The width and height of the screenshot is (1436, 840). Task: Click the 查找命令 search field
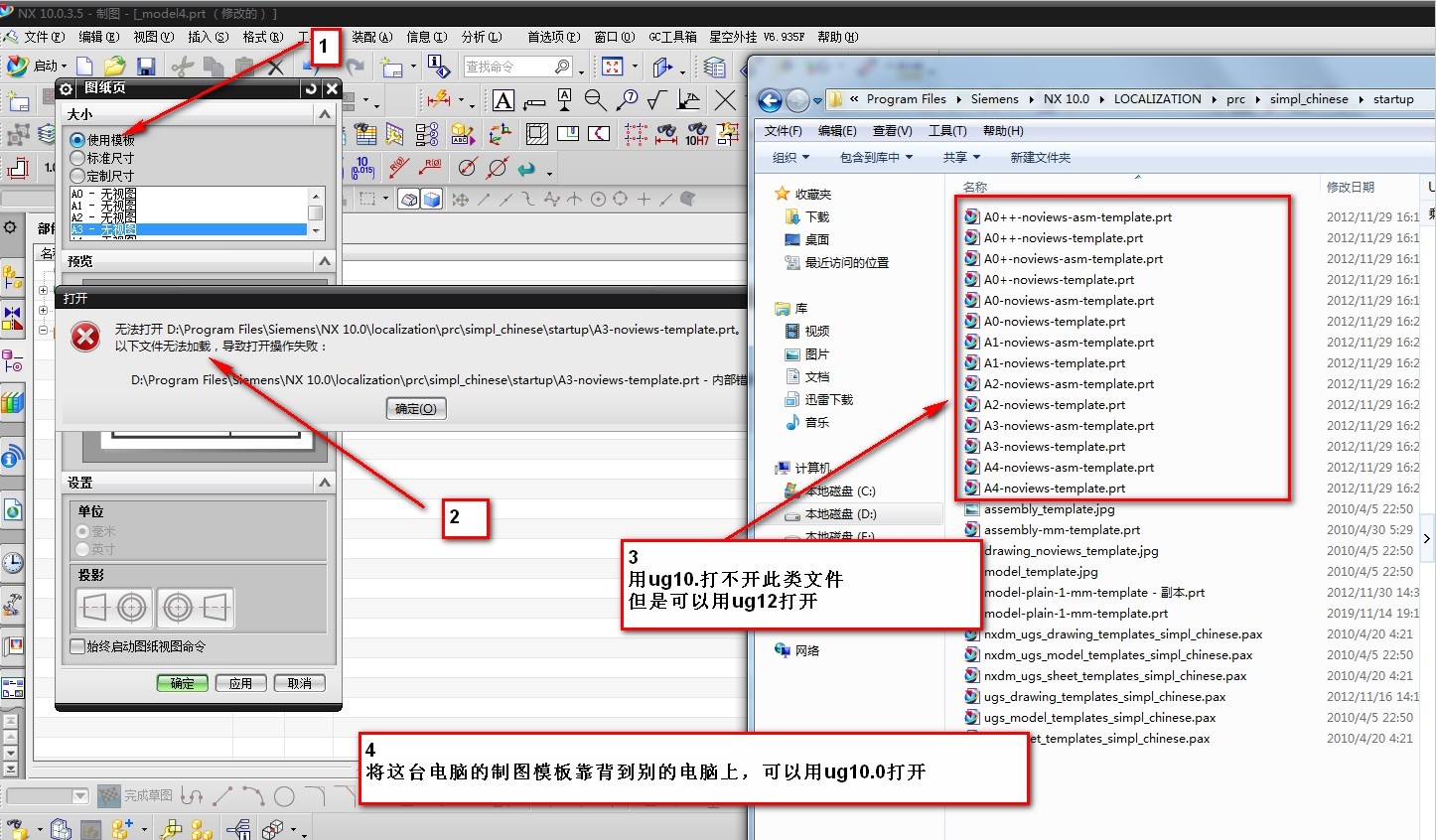tap(517, 67)
